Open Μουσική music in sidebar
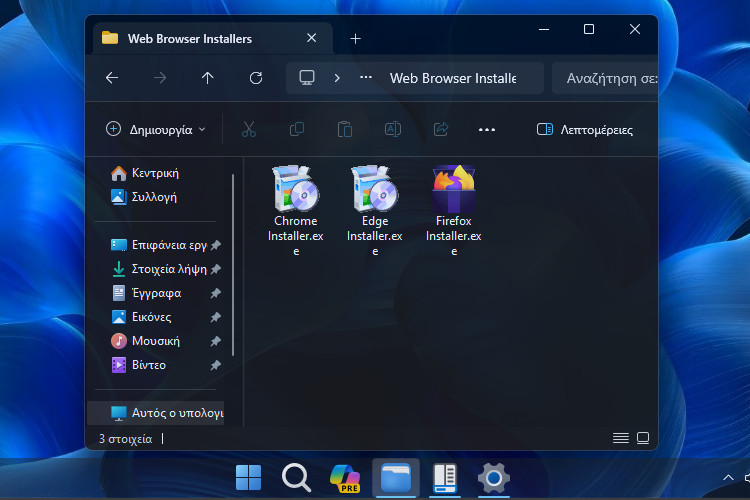Viewport: 750px width, 500px height. pos(155,341)
